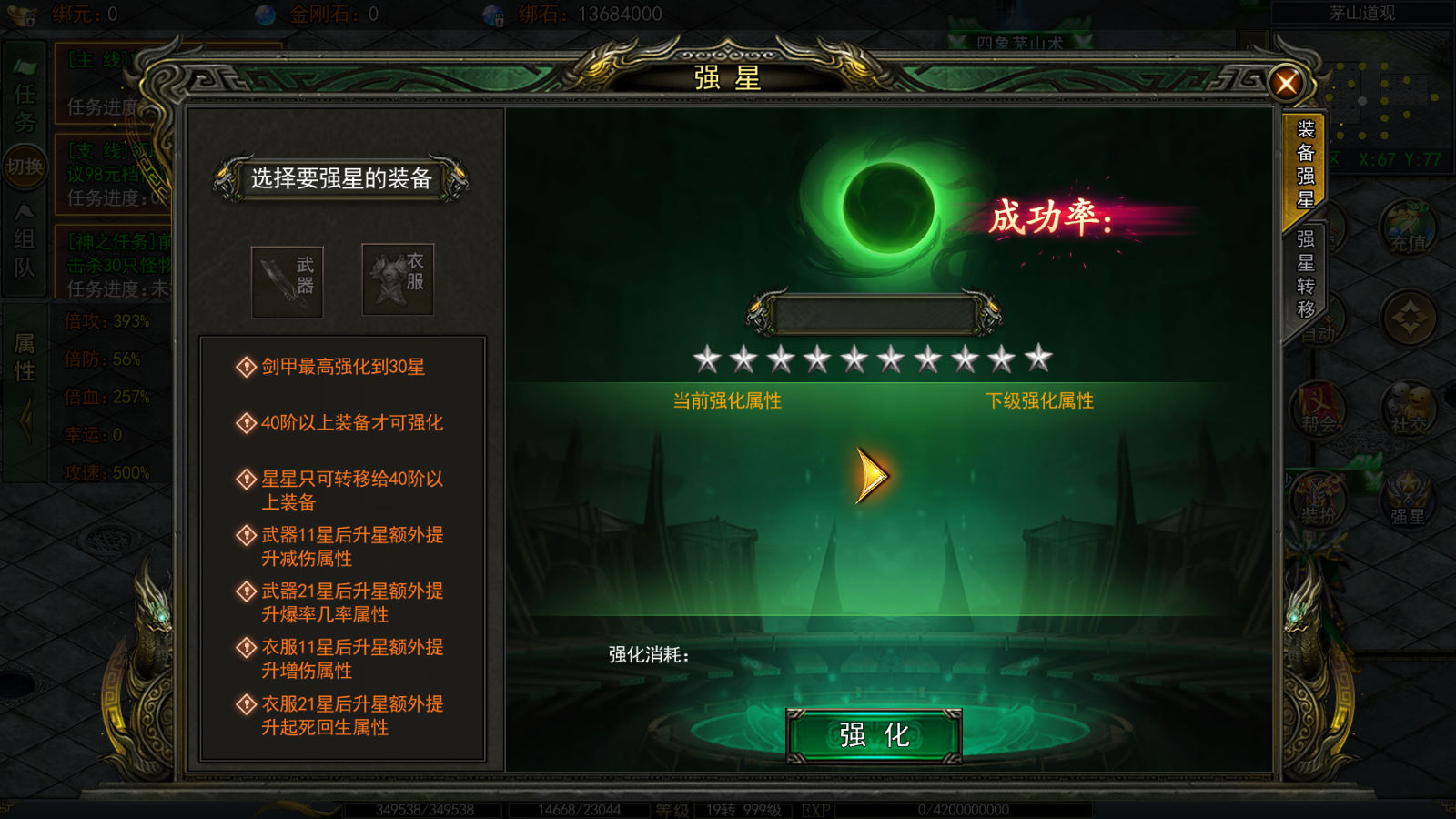Click the 强化 enhance button

coord(874,735)
